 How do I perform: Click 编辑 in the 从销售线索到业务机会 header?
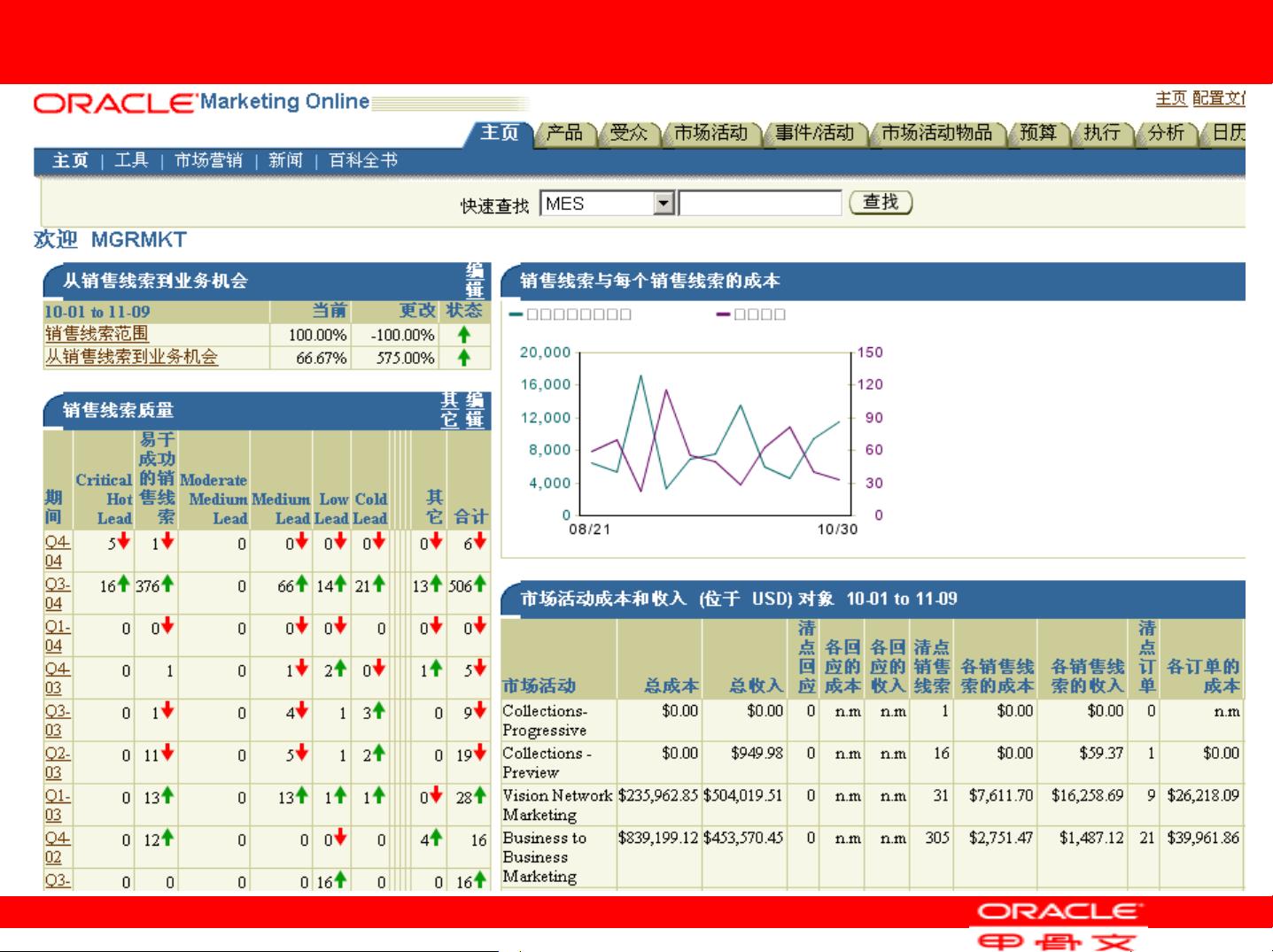(x=475, y=281)
